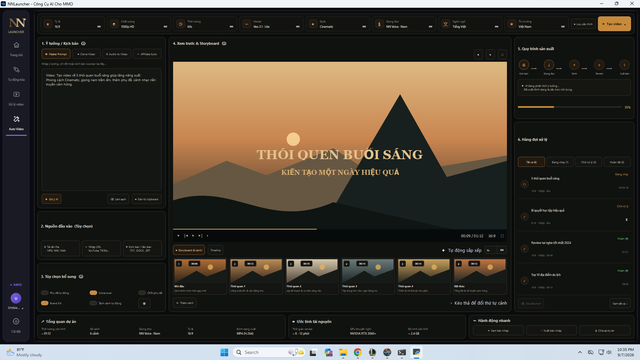The height and width of the screenshot is (360, 640).
Task: Click status icon of Top 10 địa điểm du lịch job
Action: point(524,280)
